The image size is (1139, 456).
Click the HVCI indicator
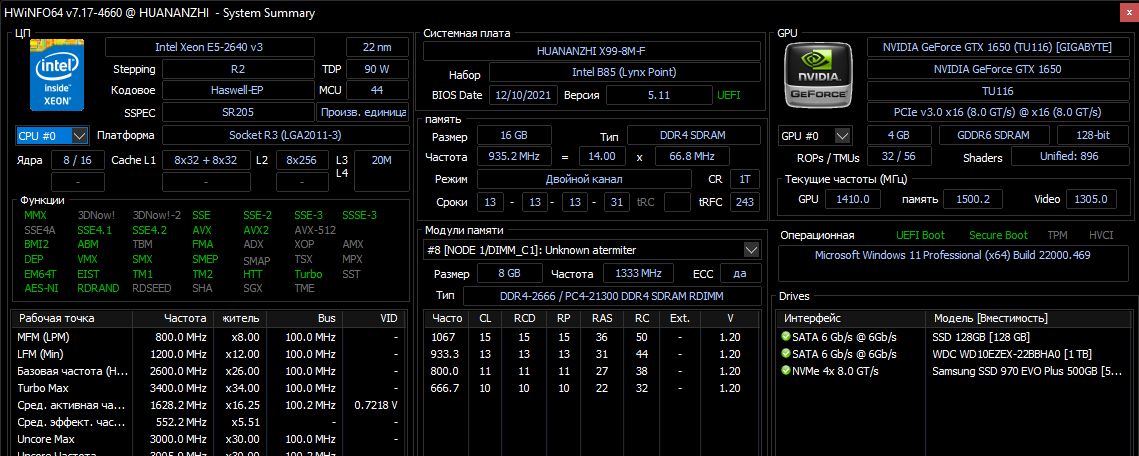[1101, 235]
